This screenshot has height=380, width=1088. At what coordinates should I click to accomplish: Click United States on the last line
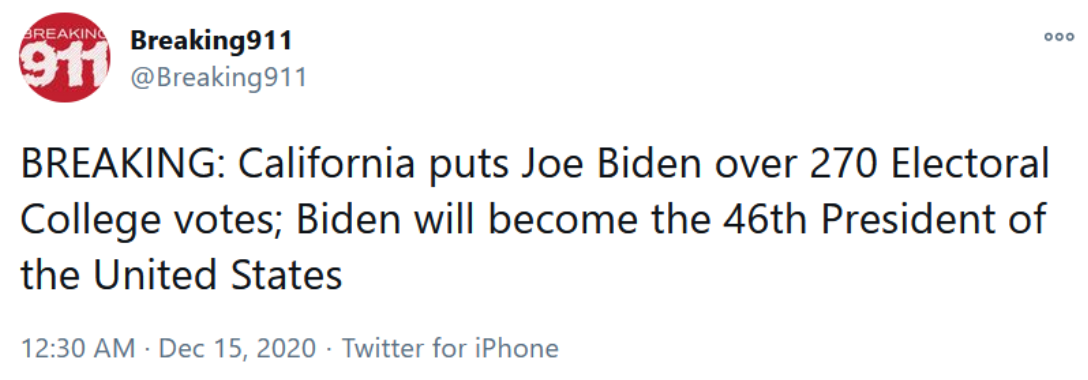219,275
